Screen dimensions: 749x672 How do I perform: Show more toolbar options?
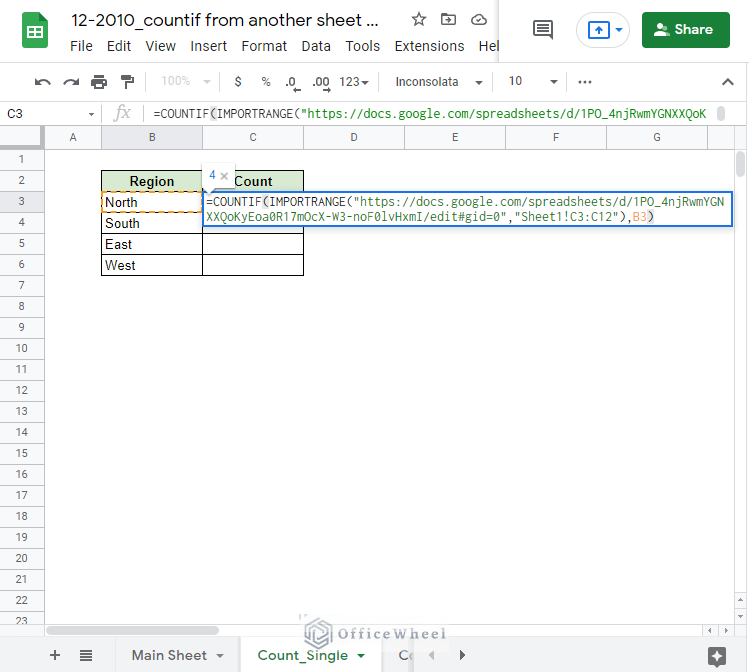[x=585, y=82]
